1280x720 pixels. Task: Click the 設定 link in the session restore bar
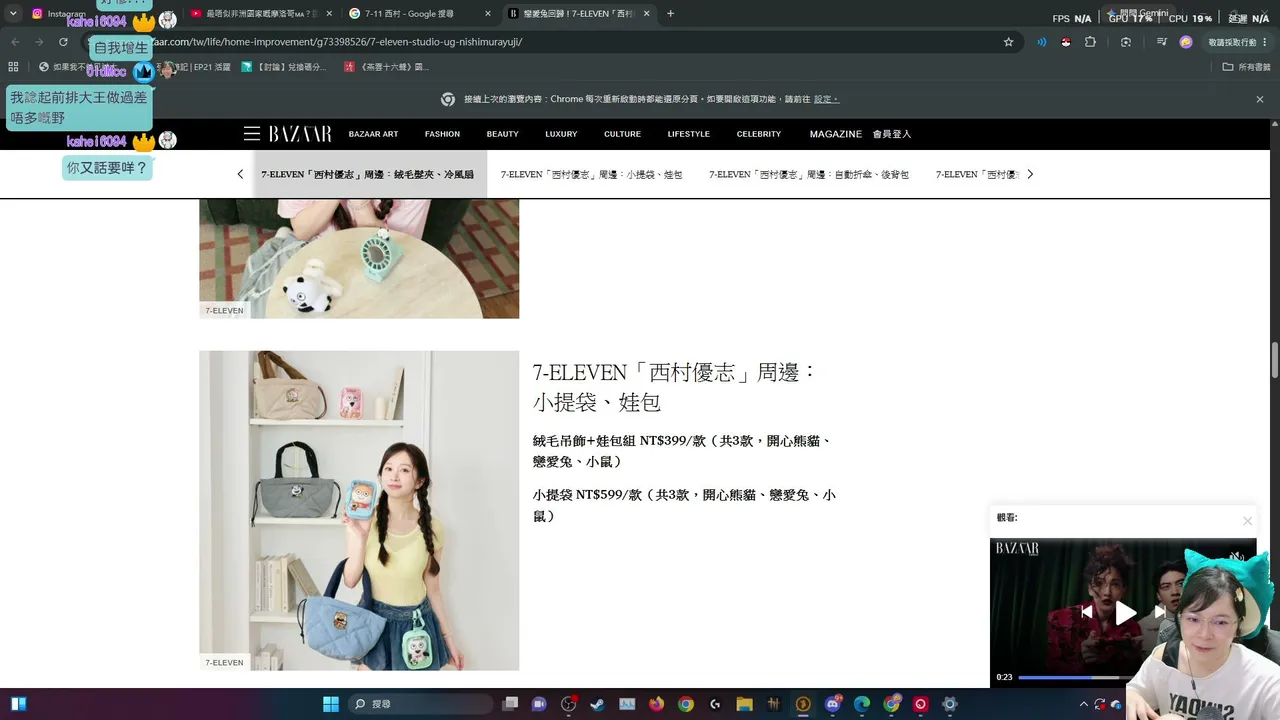(x=824, y=99)
